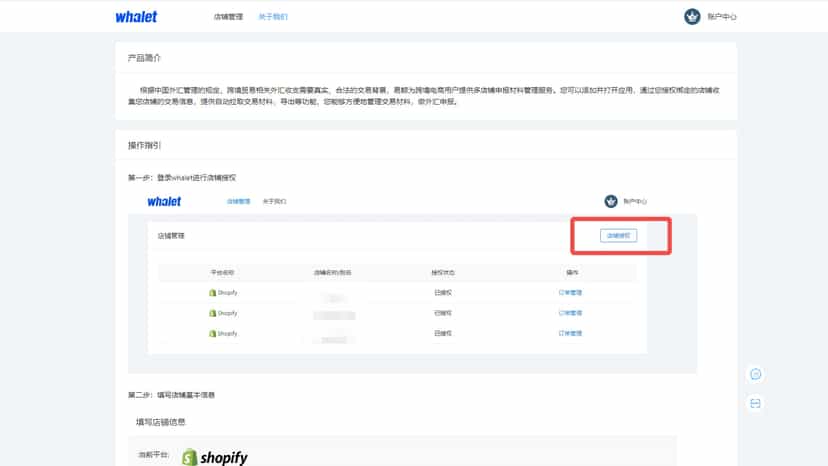Viewport: 828px width, 466px height.
Task: Select 关于我们 in the main page header
Action: (273, 17)
